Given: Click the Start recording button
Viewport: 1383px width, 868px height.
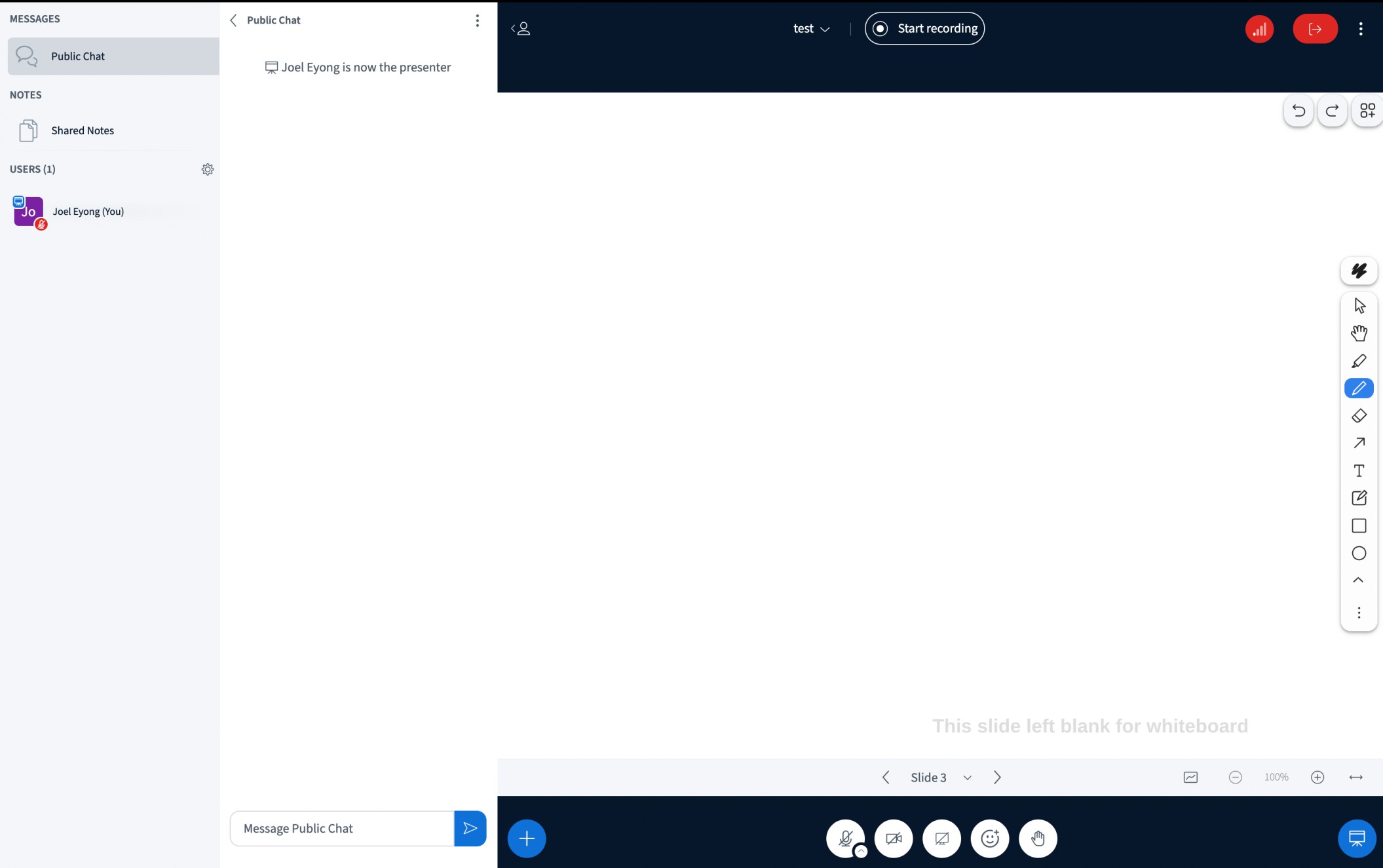Looking at the screenshot, I should click(924, 28).
